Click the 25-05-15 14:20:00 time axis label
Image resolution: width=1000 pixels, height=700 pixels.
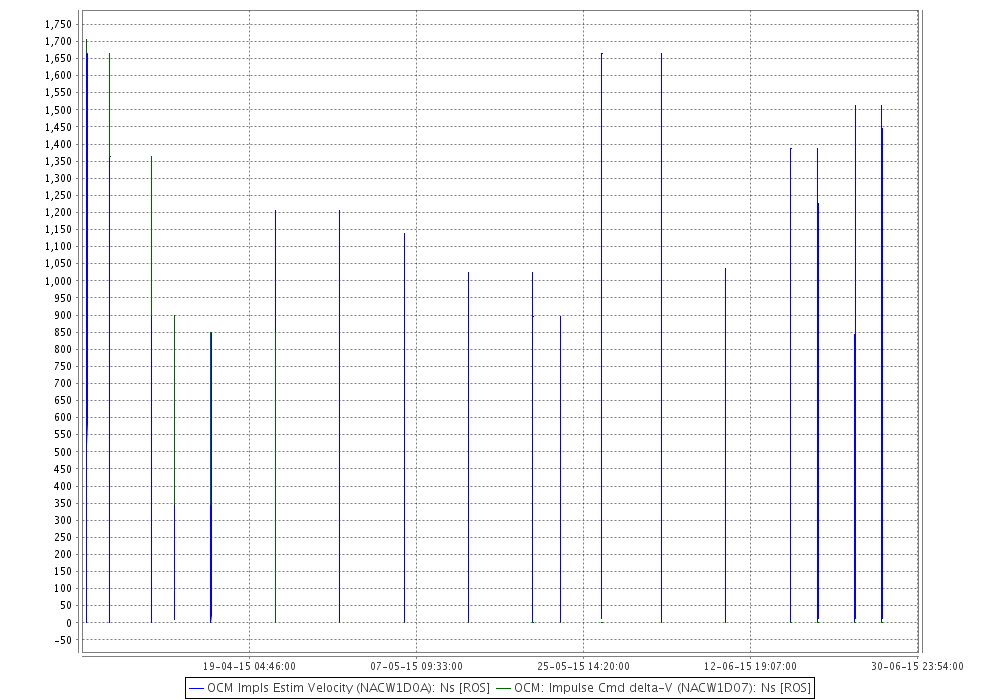(583, 666)
